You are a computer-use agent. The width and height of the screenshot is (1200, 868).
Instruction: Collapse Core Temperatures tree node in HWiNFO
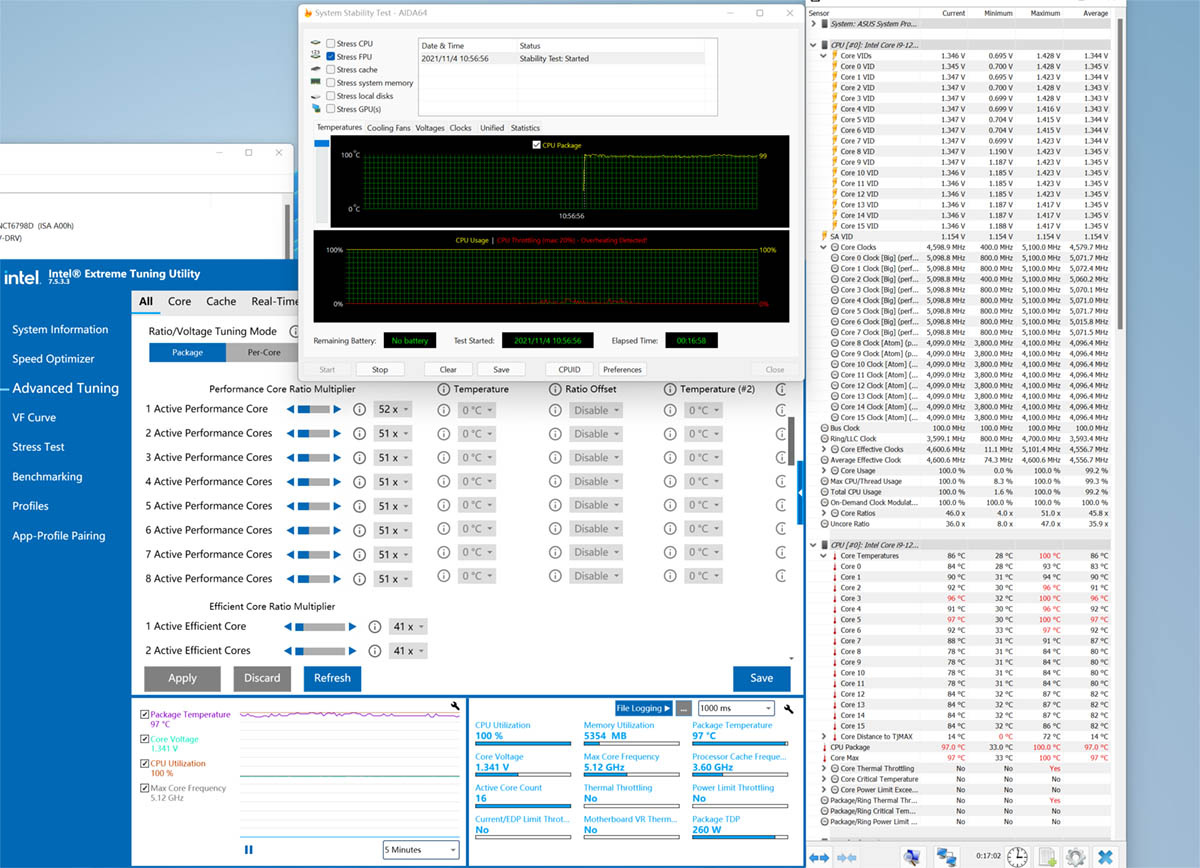pyautogui.click(x=824, y=556)
